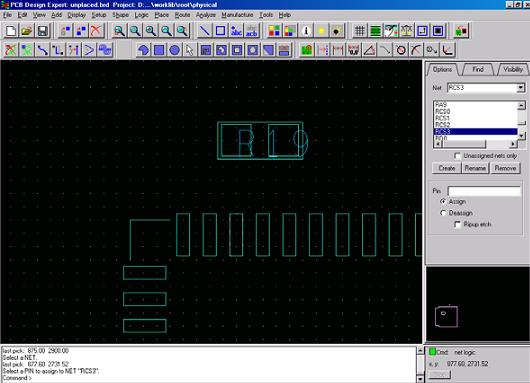This screenshot has height=383, width=530.
Task: Click the Save diskette icon
Action: (x=42, y=31)
